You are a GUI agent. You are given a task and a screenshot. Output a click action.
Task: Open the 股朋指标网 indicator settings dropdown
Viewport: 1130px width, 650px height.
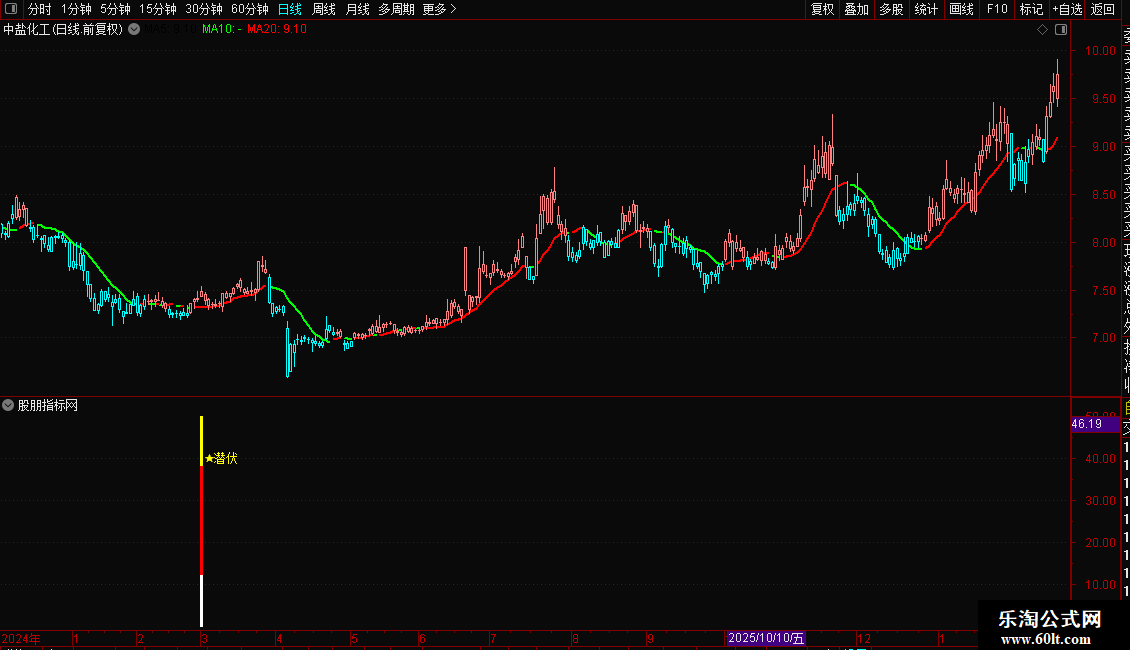pos(8,406)
